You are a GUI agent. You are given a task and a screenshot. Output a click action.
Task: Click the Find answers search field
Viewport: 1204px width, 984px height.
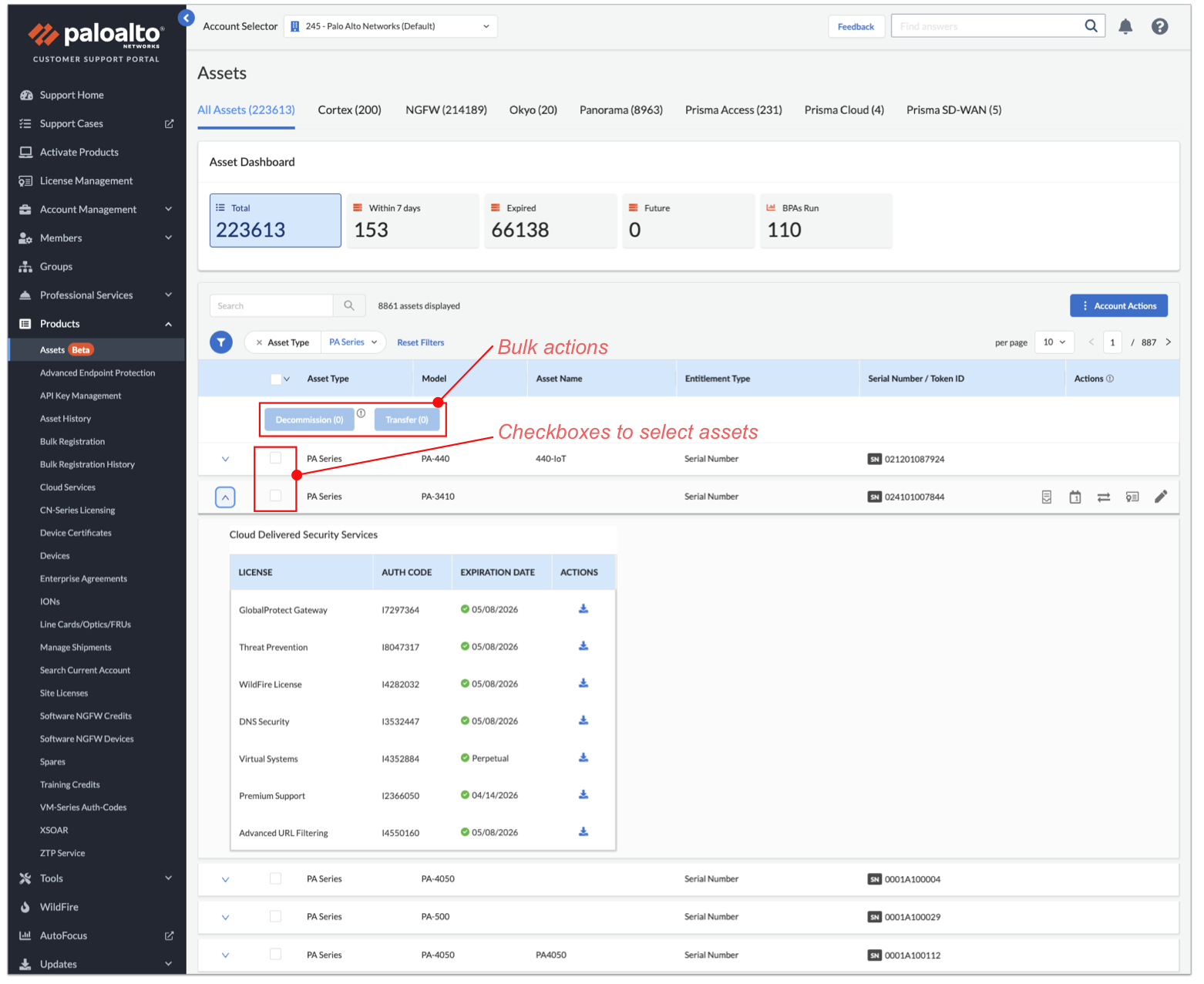click(x=987, y=26)
